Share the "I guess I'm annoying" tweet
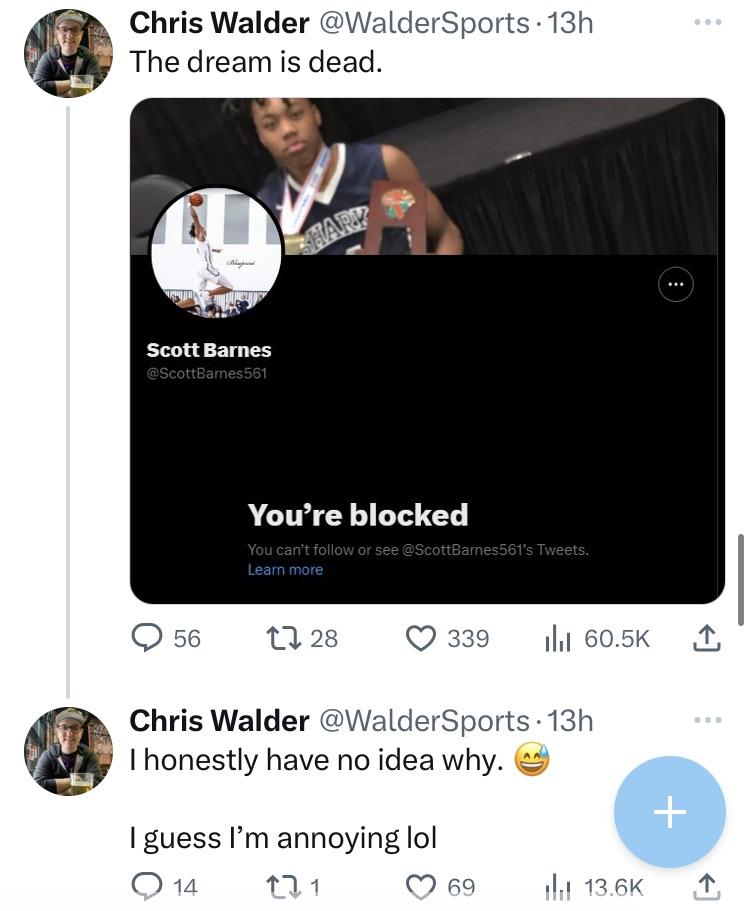The height and width of the screenshot is (911, 750). tap(706, 886)
